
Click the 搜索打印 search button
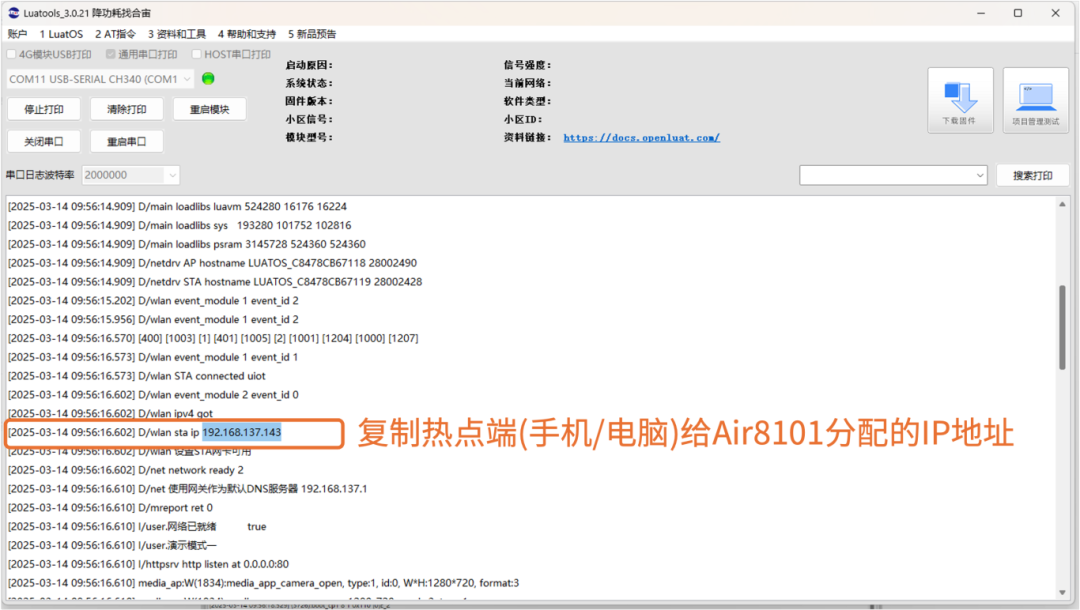point(1033,174)
